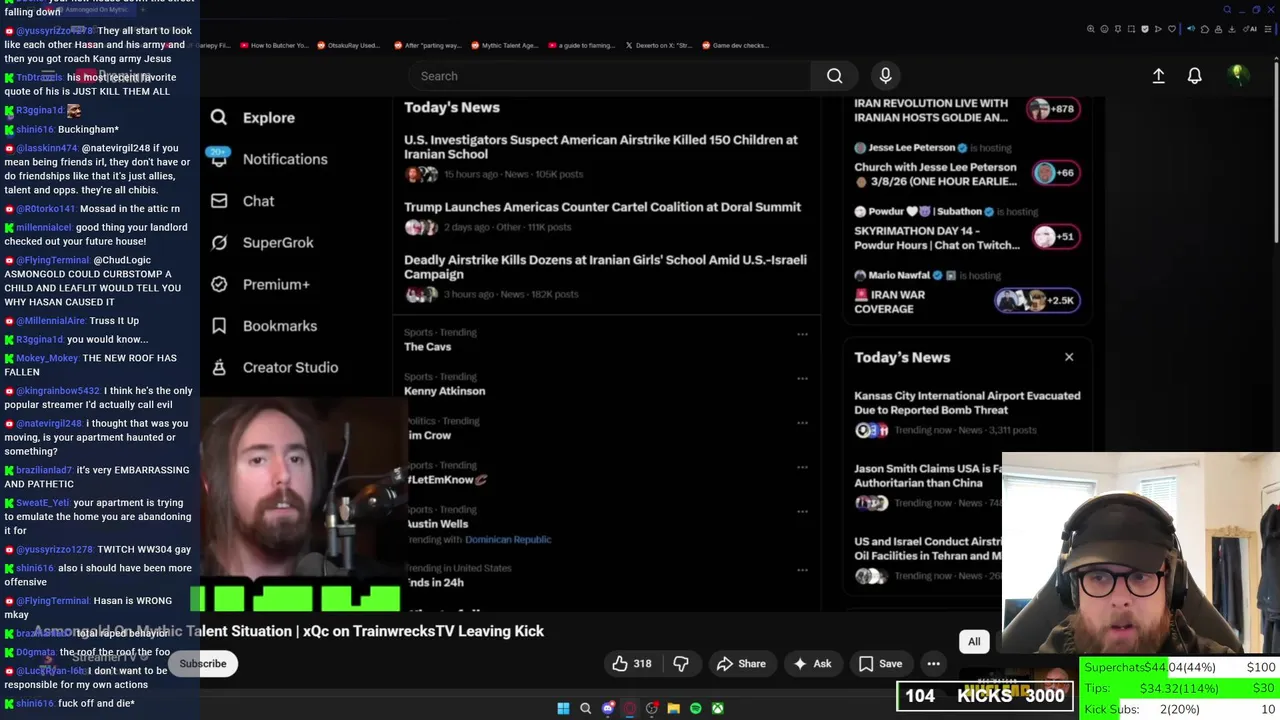Click the Dominican Republic trending link
The height and width of the screenshot is (720, 1280).
508,540
